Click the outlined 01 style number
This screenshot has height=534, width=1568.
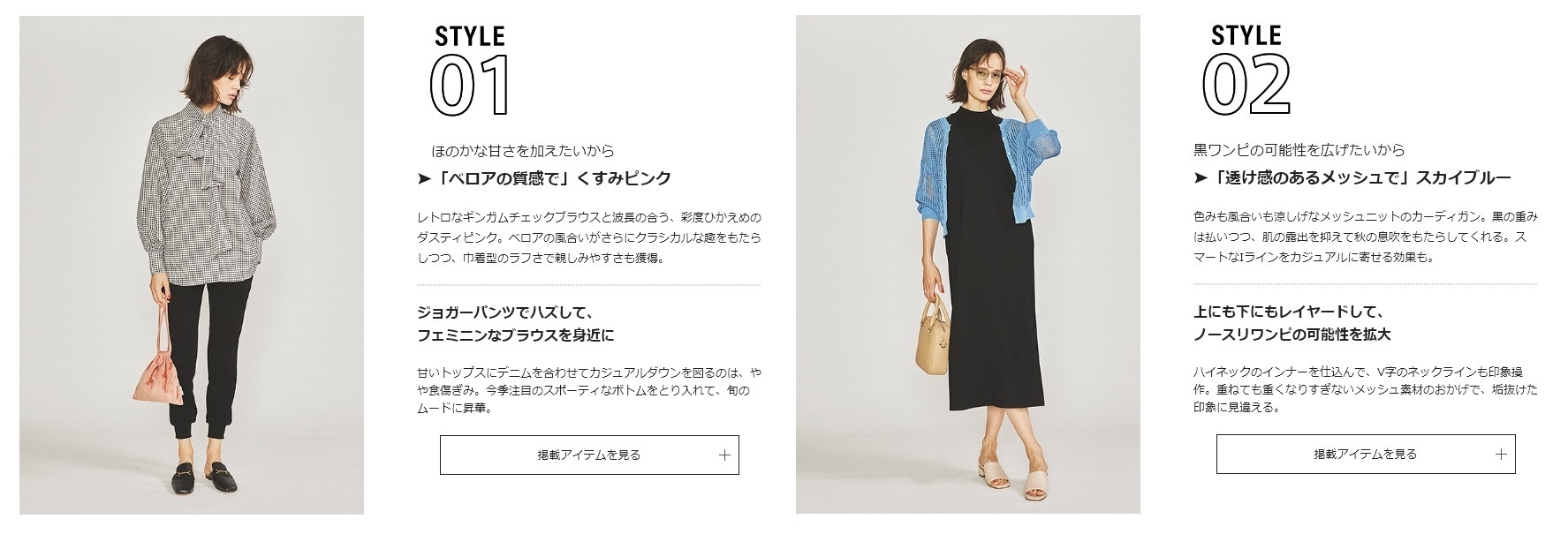[470, 85]
